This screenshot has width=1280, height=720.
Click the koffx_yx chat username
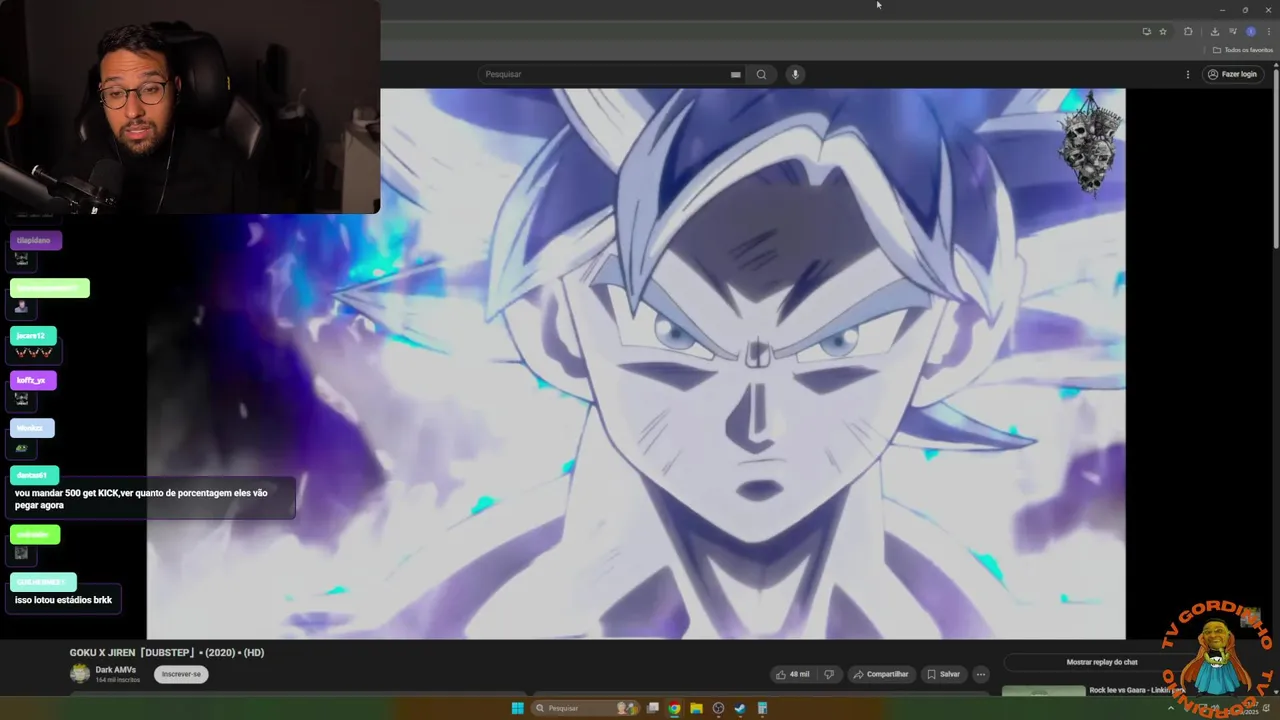pyautogui.click(x=32, y=380)
